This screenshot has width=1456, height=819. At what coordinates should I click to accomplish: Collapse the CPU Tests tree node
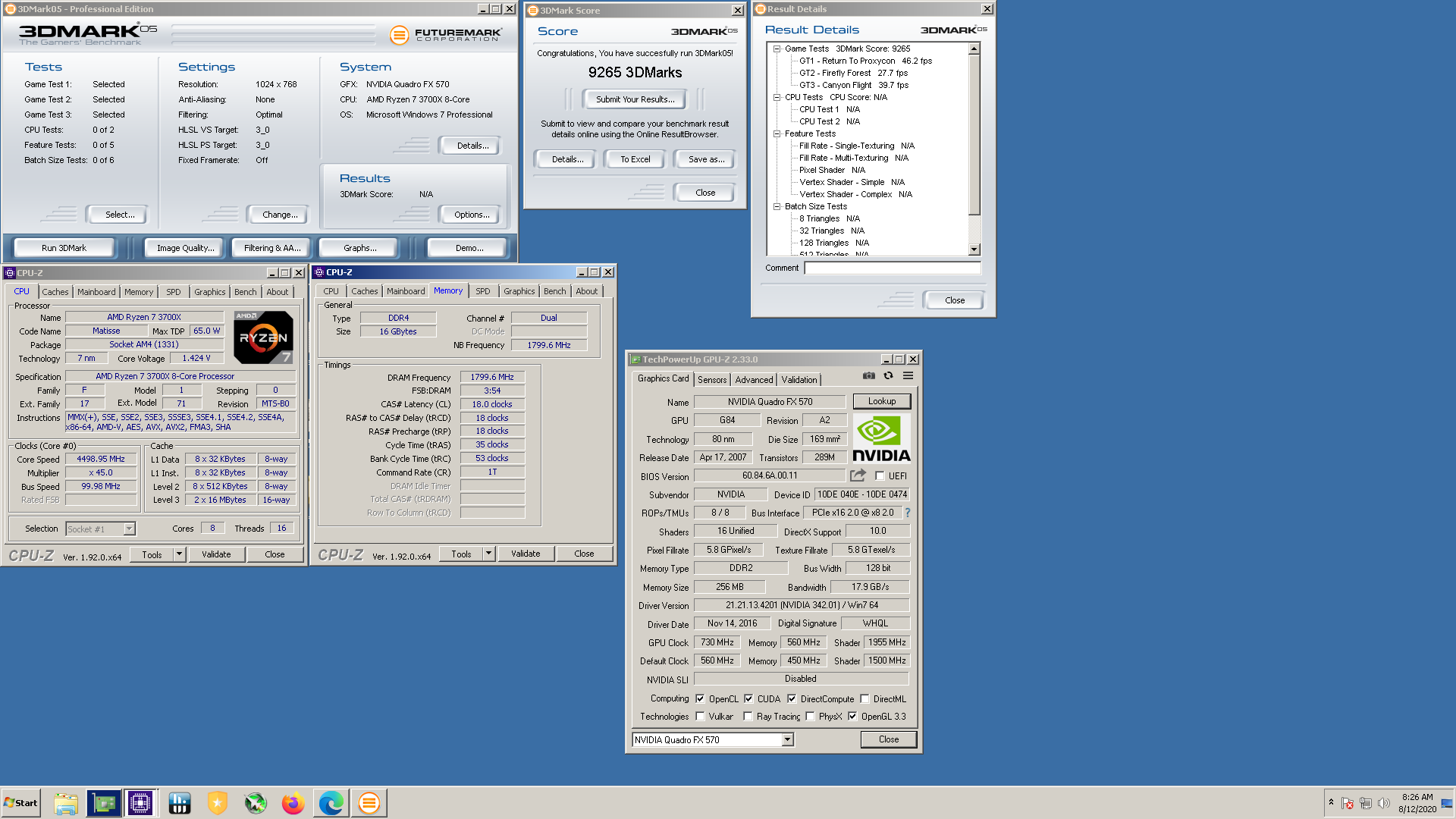coord(777,97)
